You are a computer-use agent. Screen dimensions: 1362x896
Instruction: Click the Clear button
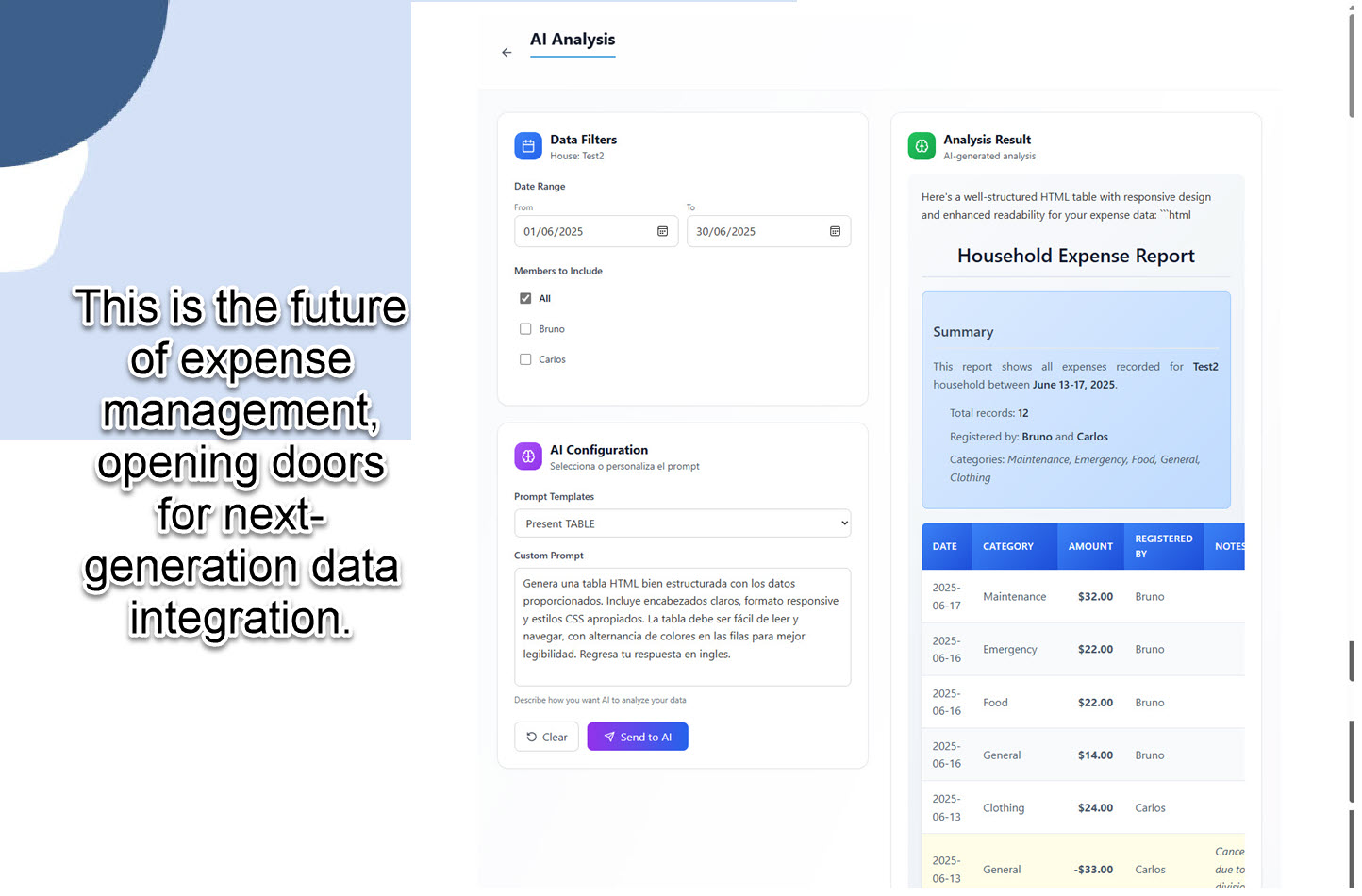click(x=546, y=737)
